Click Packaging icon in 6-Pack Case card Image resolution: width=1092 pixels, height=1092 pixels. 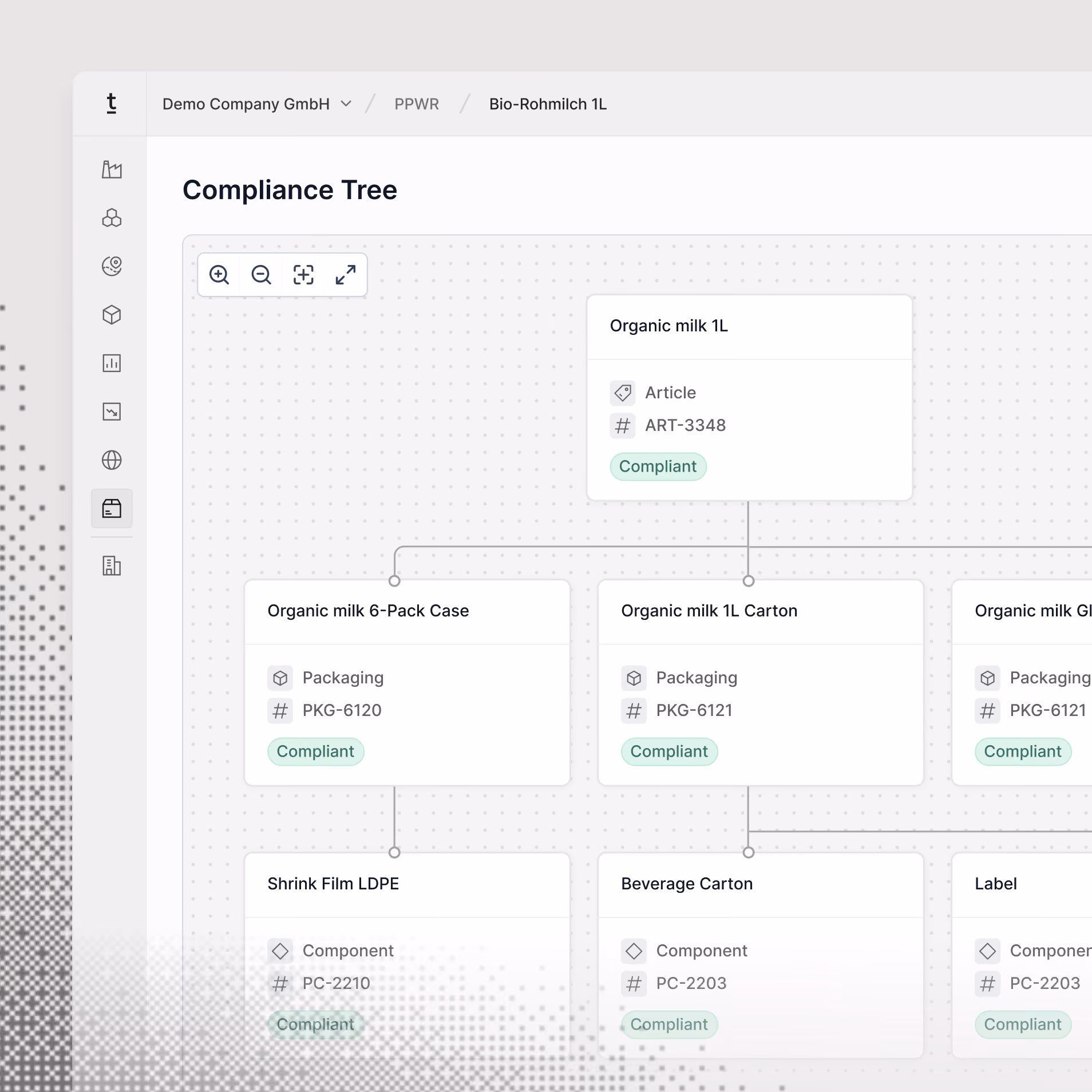point(280,678)
